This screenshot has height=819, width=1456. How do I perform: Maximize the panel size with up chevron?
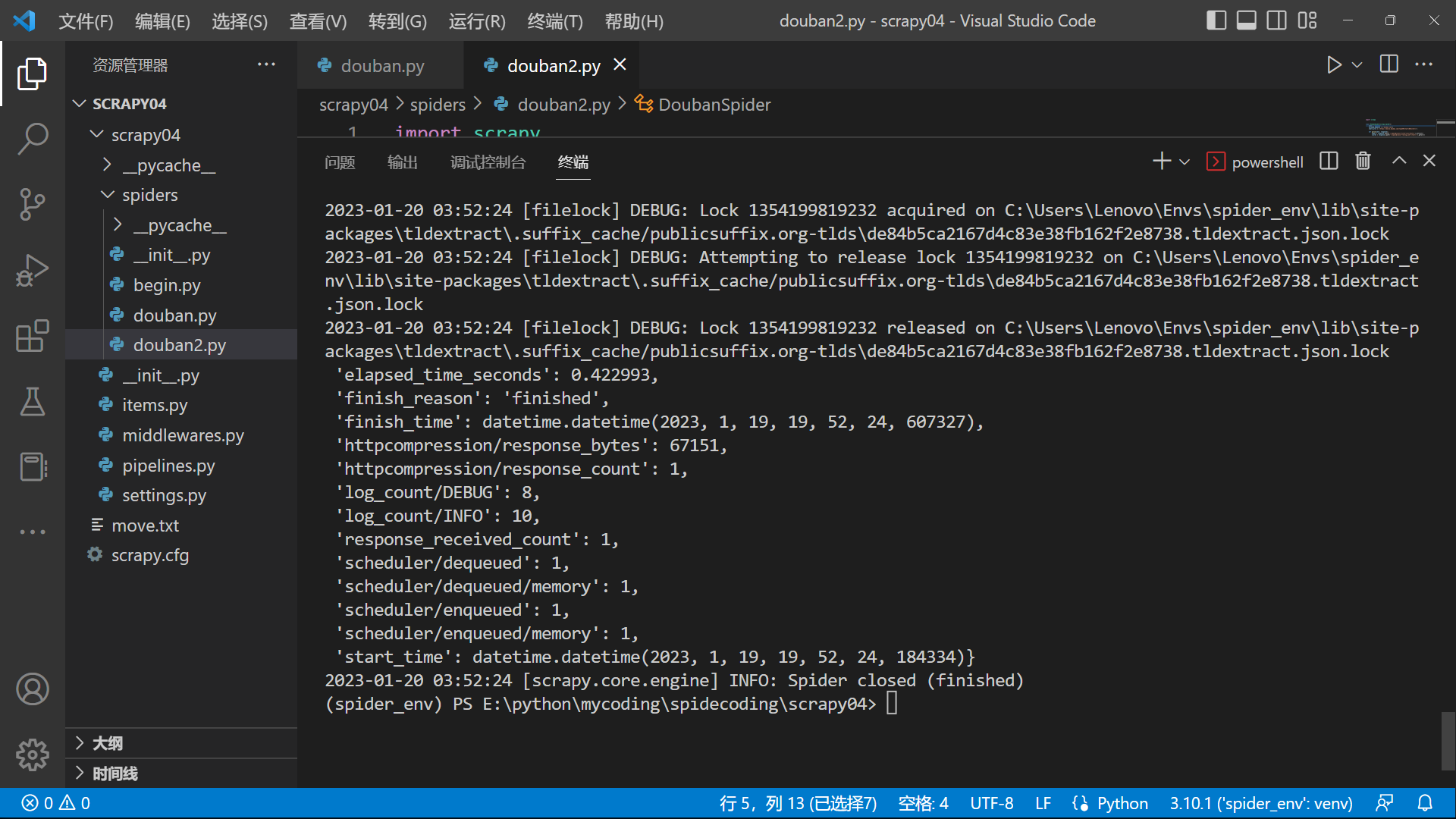click(x=1399, y=161)
